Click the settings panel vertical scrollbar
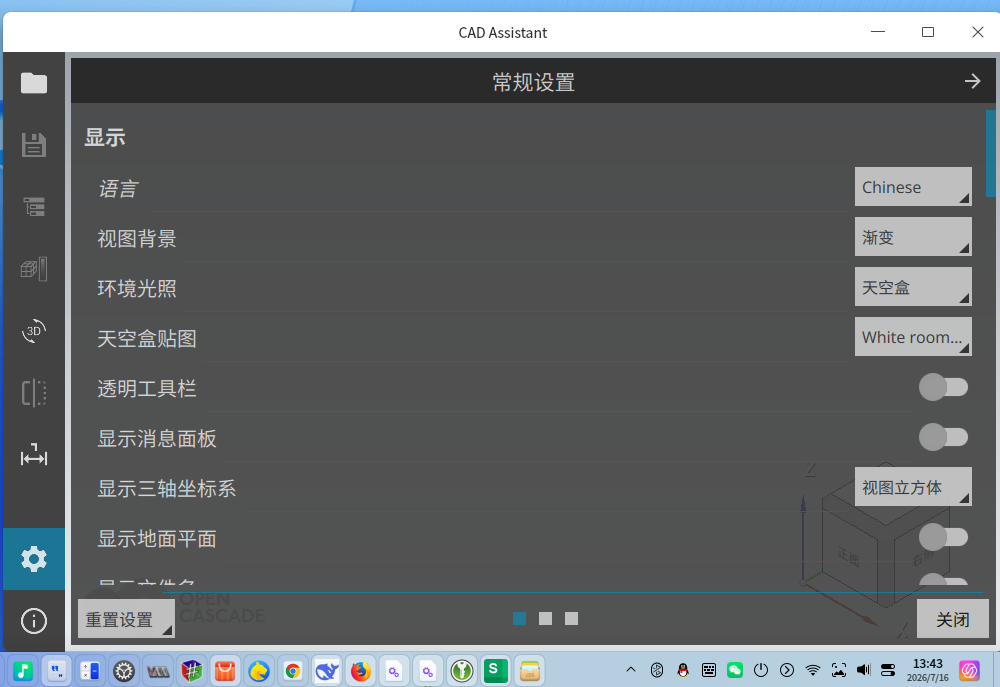 (x=990, y=153)
